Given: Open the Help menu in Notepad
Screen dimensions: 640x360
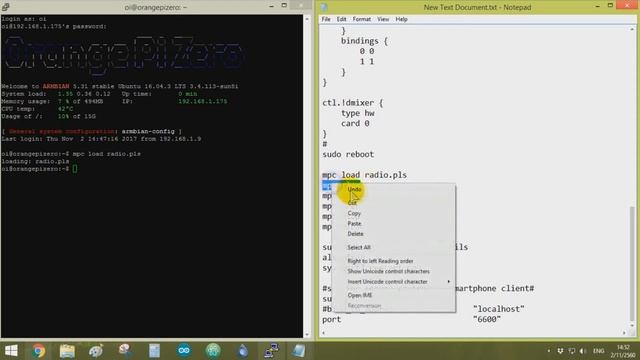Looking at the screenshot, I should [x=401, y=19].
